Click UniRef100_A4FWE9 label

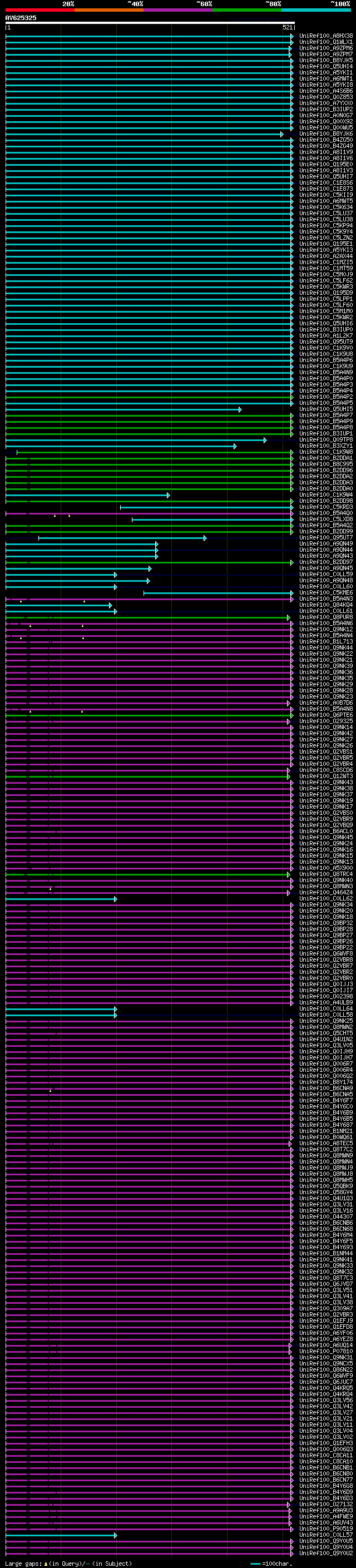[x=326, y=1516]
